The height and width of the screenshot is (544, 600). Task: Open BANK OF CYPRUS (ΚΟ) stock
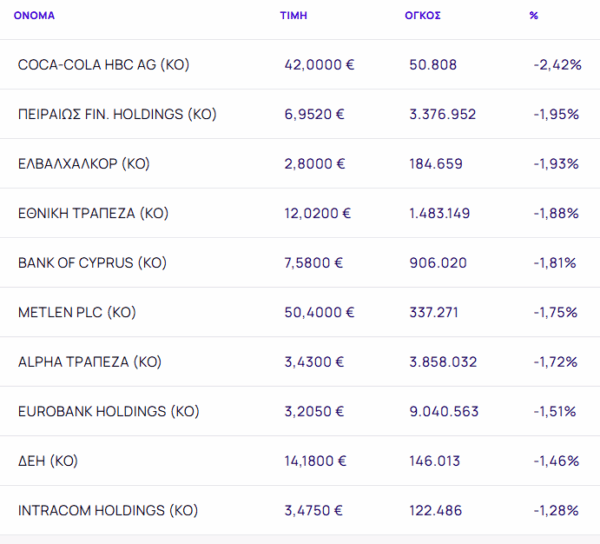(x=92, y=263)
